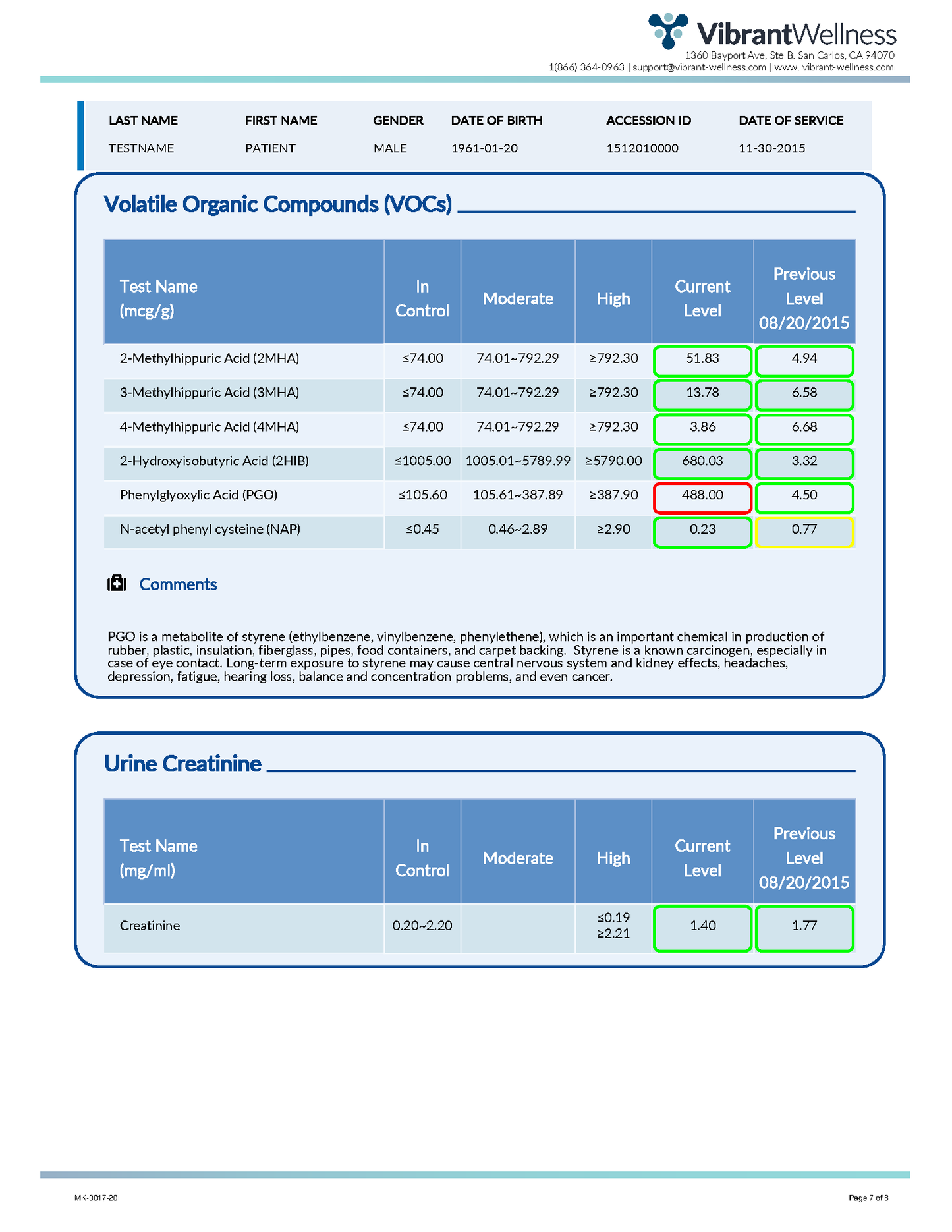Screen dimensions: 952x1232
Task: Click the medical kit Comments icon
Action: coord(117,584)
